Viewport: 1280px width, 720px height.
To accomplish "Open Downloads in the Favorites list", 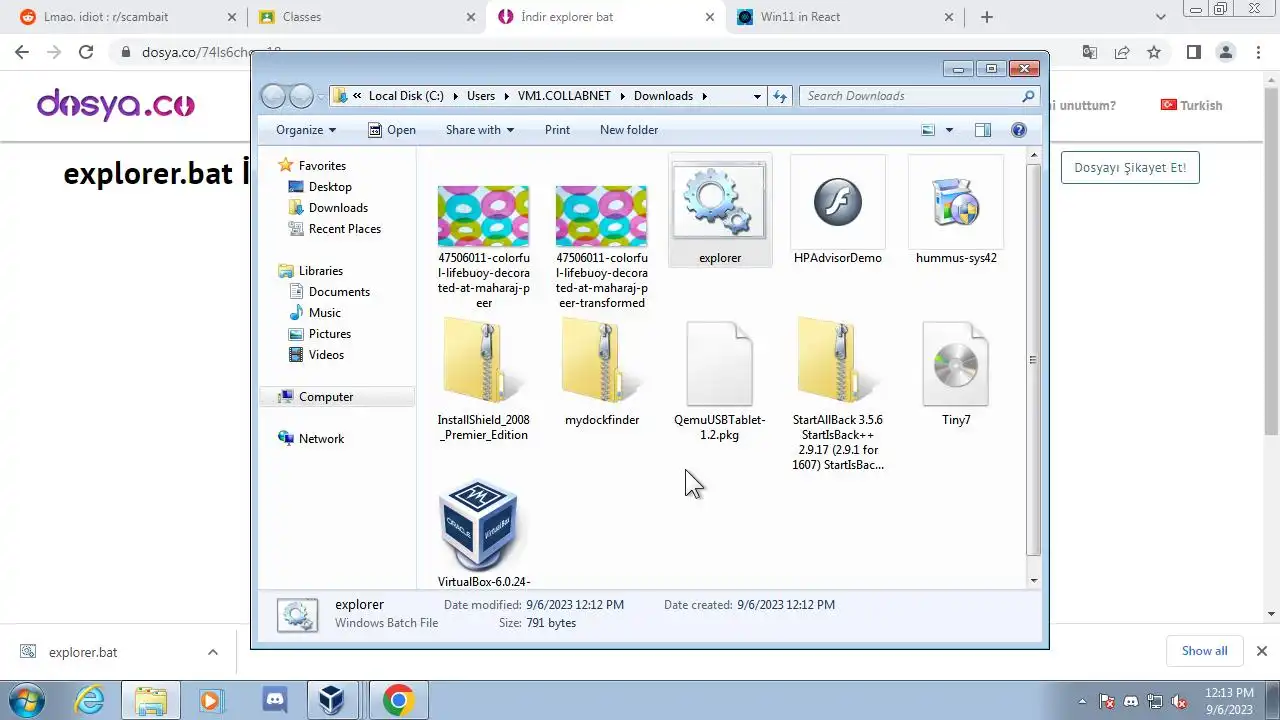I will pyautogui.click(x=338, y=208).
